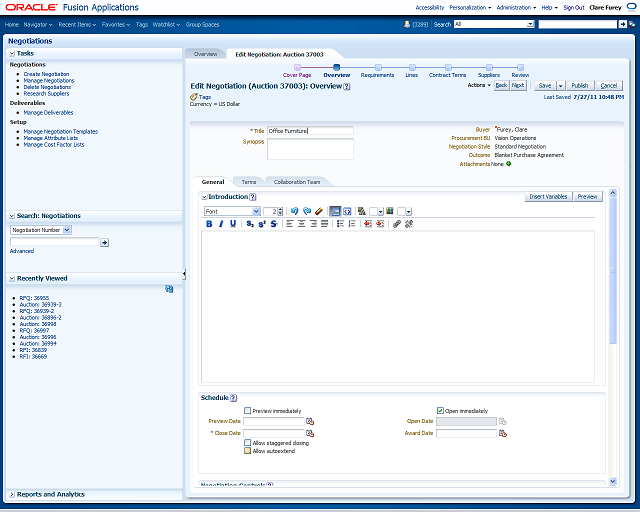Apply strikethrough formatting
Image resolution: width=640 pixels, height=512 pixels.
click(274, 224)
